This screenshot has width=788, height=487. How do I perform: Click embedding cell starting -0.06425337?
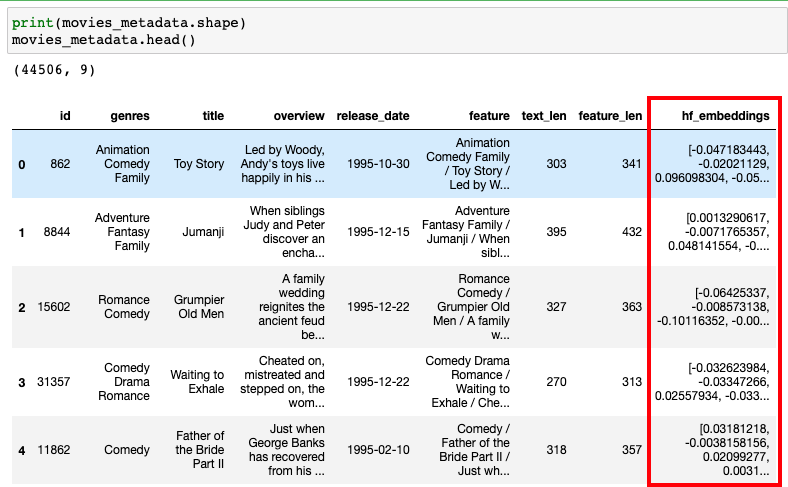pyautogui.click(x=713, y=307)
